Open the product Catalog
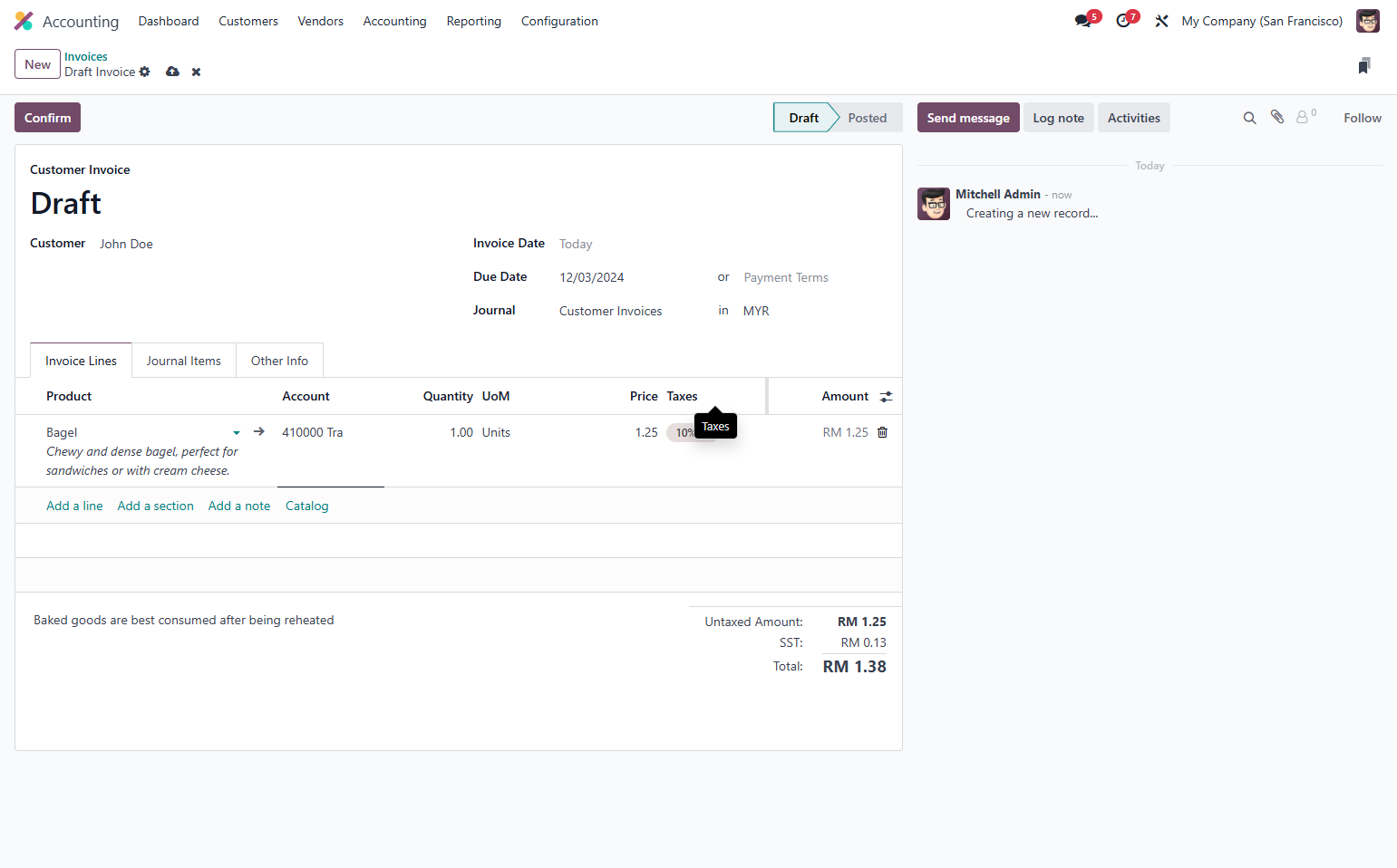 [x=306, y=506]
